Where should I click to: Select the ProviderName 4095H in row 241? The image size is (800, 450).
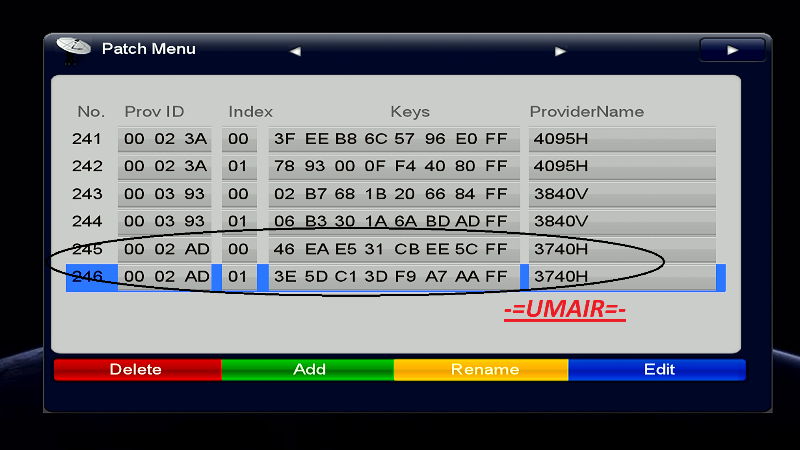pyautogui.click(x=622, y=139)
